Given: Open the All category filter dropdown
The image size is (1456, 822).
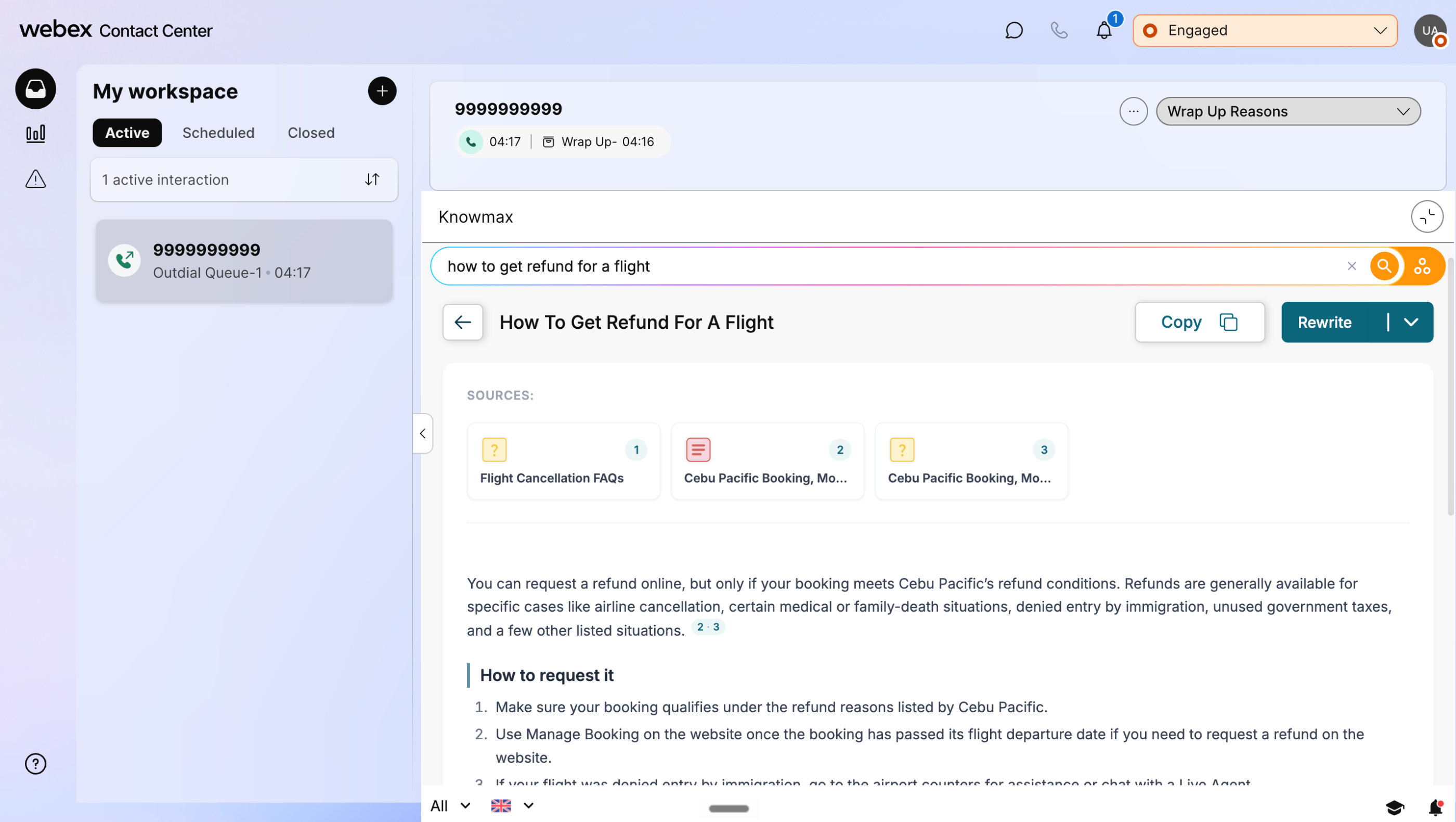Looking at the screenshot, I should tap(450, 805).
